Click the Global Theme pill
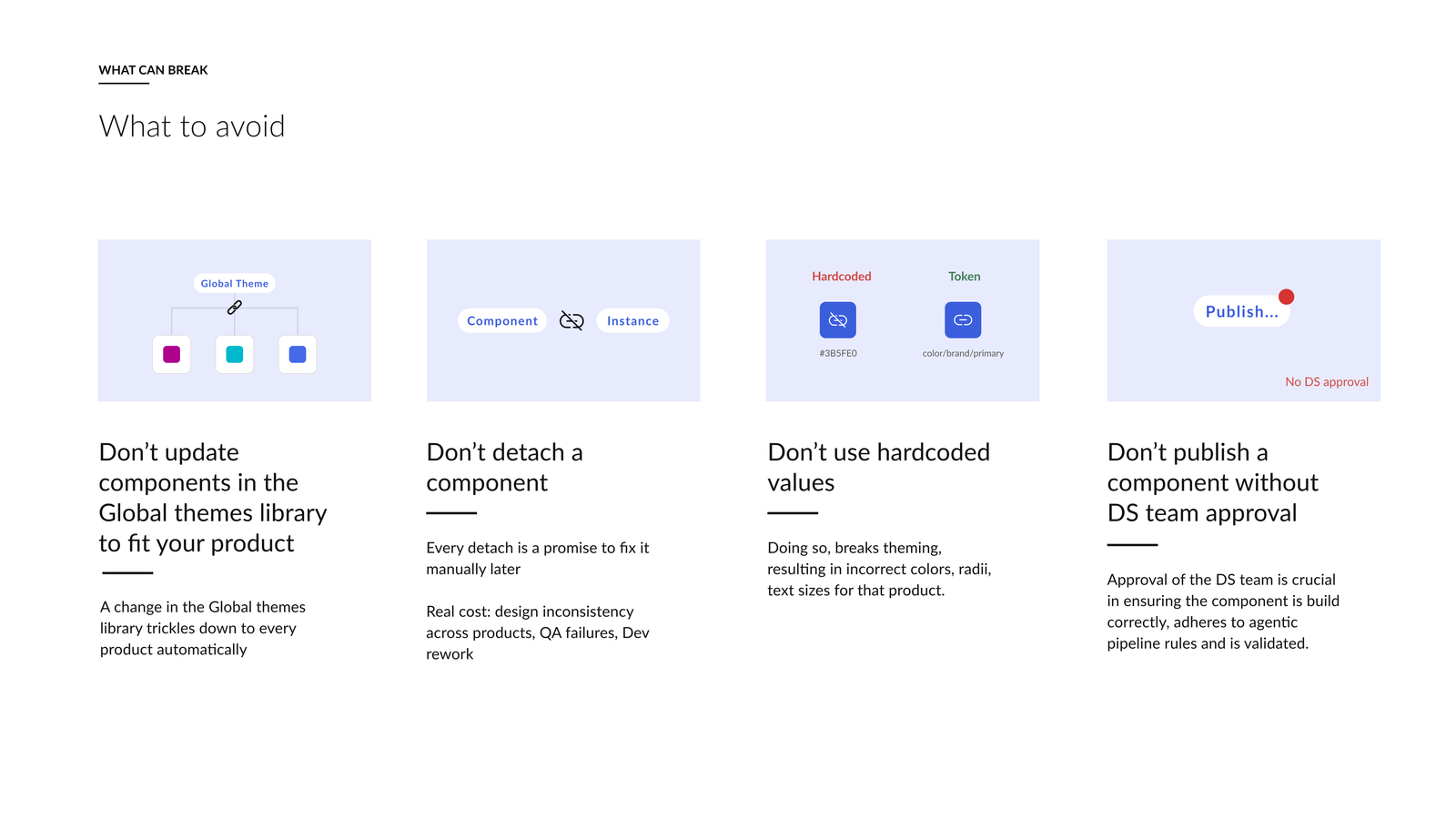Viewport: 1456px width, 819px height. click(x=234, y=284)
